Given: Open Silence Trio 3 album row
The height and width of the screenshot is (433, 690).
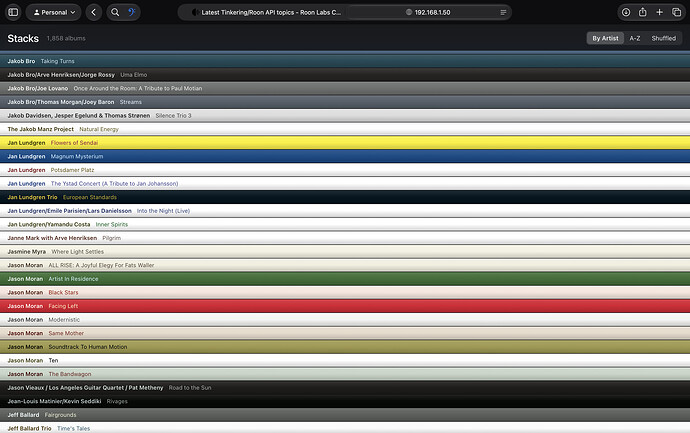Looking at the screenshot, I should coord(345,116).
